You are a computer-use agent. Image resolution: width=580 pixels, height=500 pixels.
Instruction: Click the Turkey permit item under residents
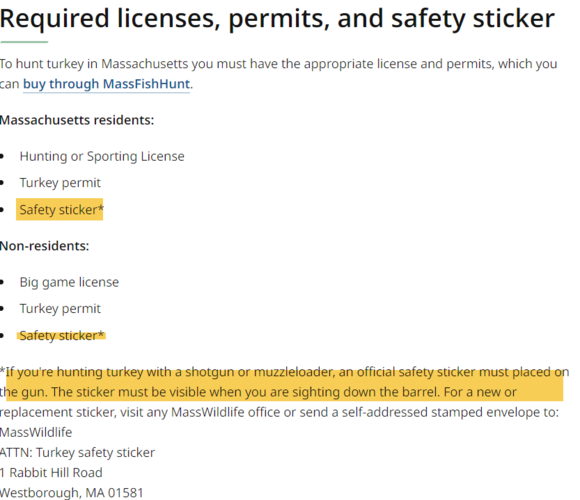tap(60, 183)
